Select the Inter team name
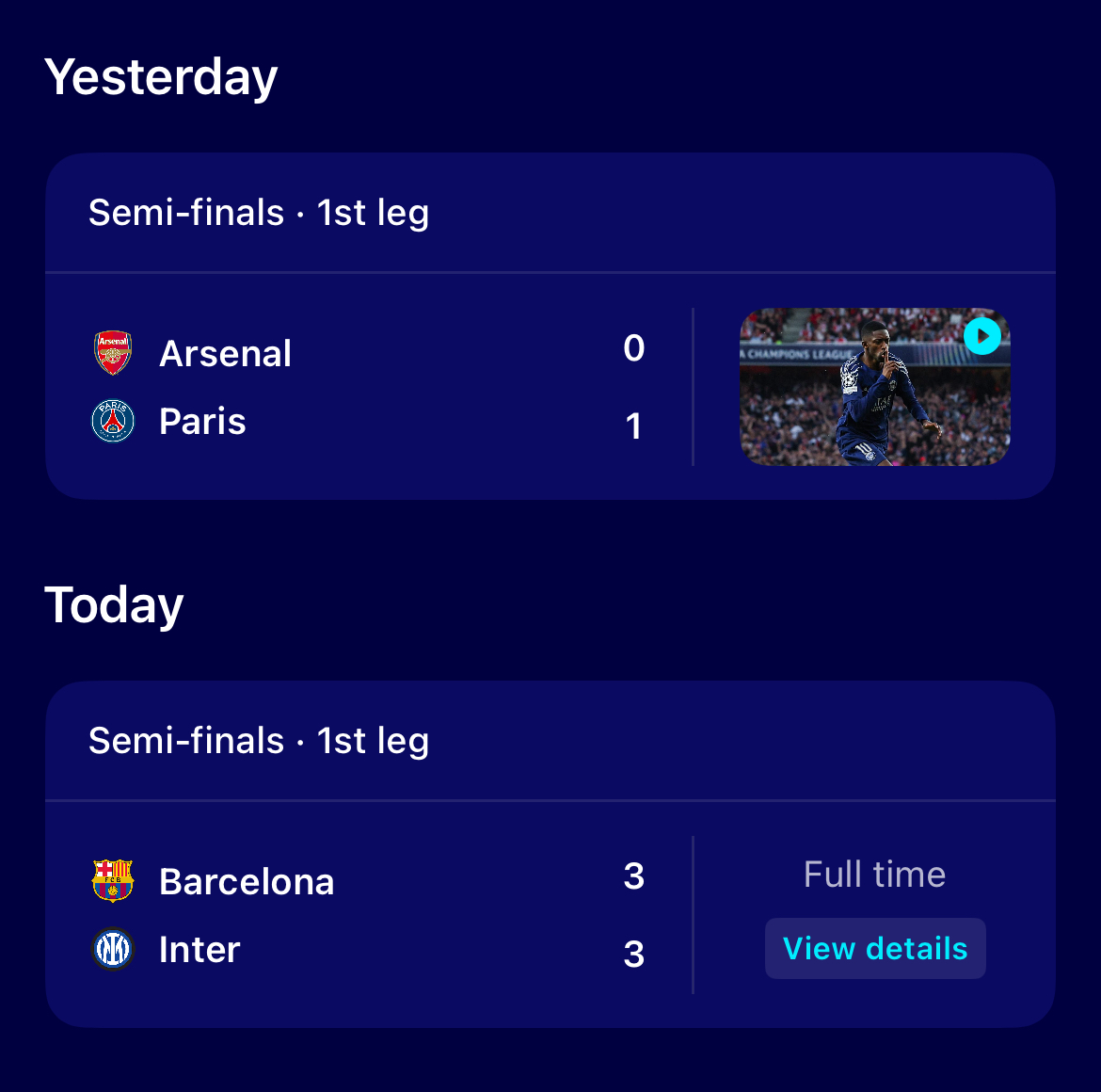The width and height of the screenshot is (1101, 1092). [199, 950]
